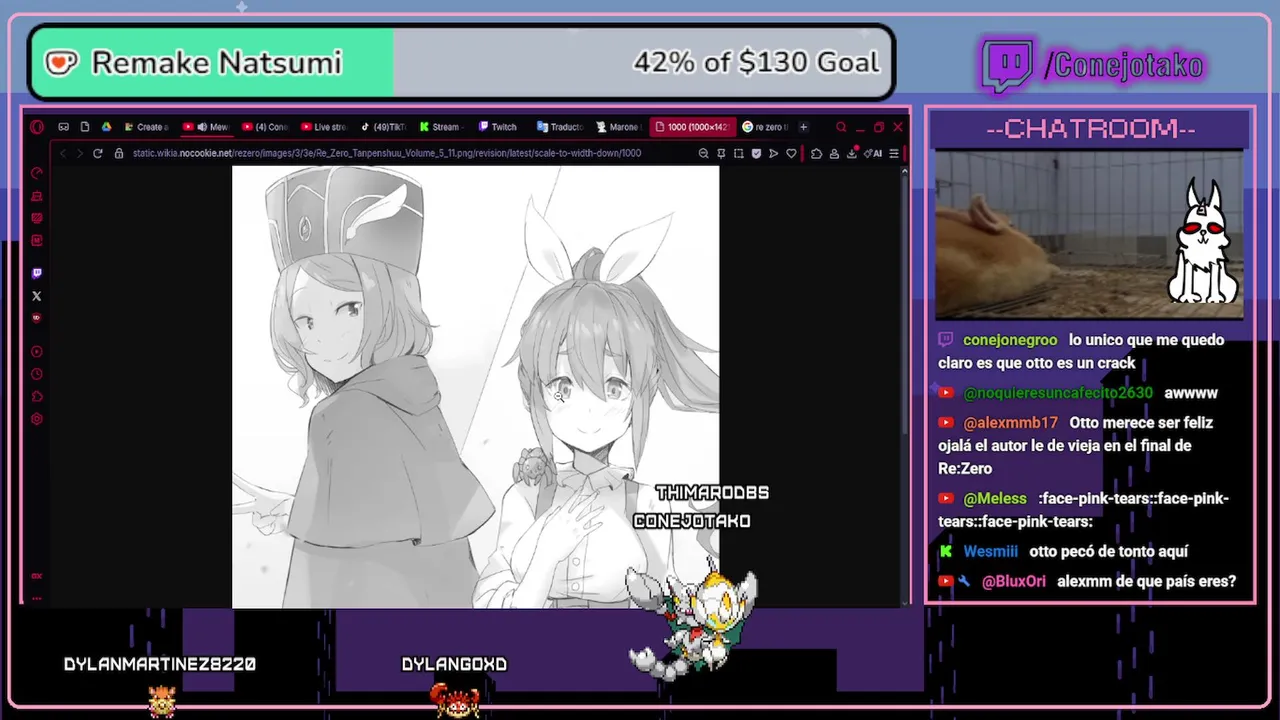This screenshot has width=1280, height=720.
Task: Click the '42% of $130 Goal' text
Action: pyautogui.click(x=756, y=62)
